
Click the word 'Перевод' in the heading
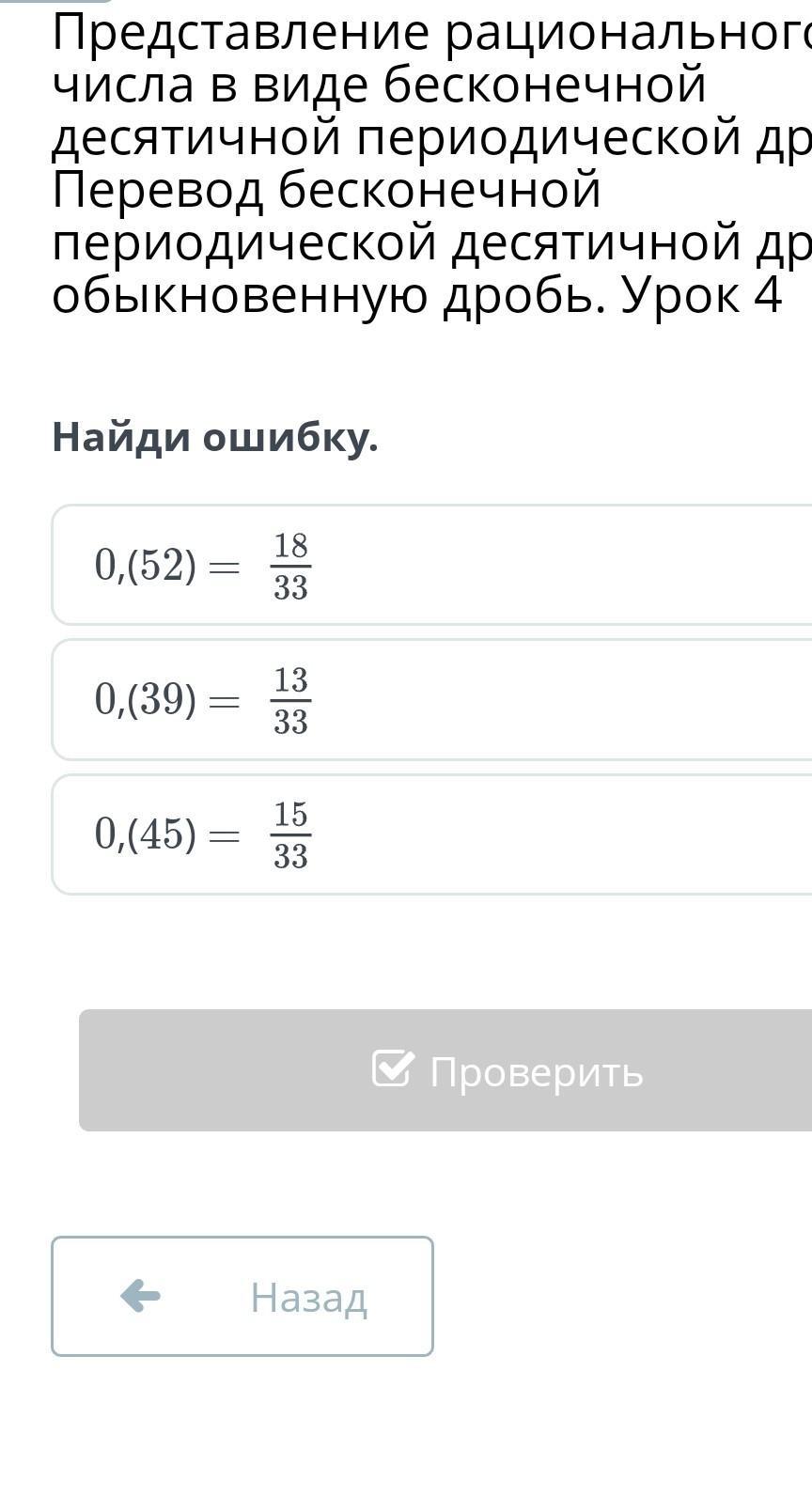[158, 191]
